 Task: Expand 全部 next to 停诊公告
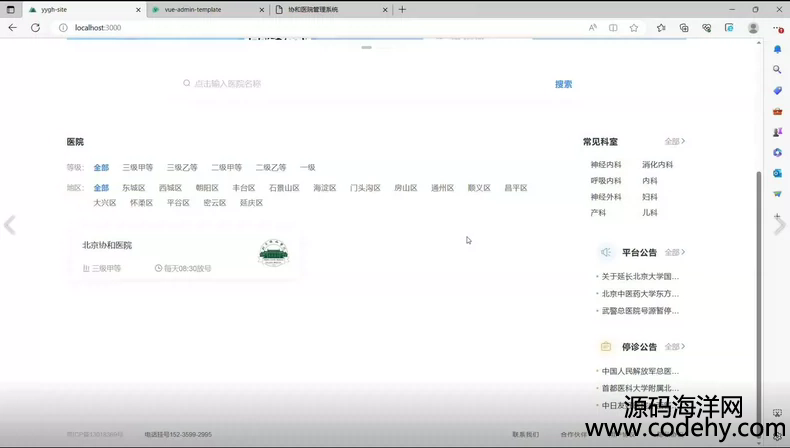(675, 347)
